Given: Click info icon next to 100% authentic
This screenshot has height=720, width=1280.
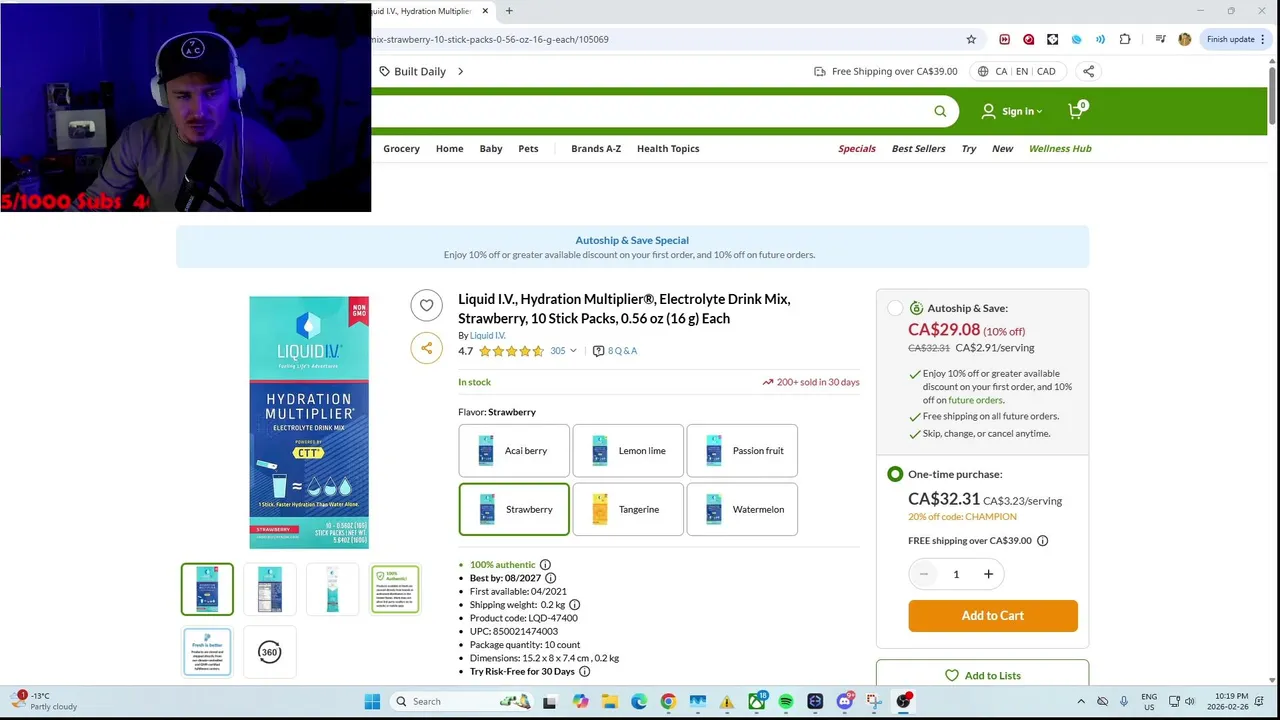Looking at the screenshot, I should click(545, 565).
